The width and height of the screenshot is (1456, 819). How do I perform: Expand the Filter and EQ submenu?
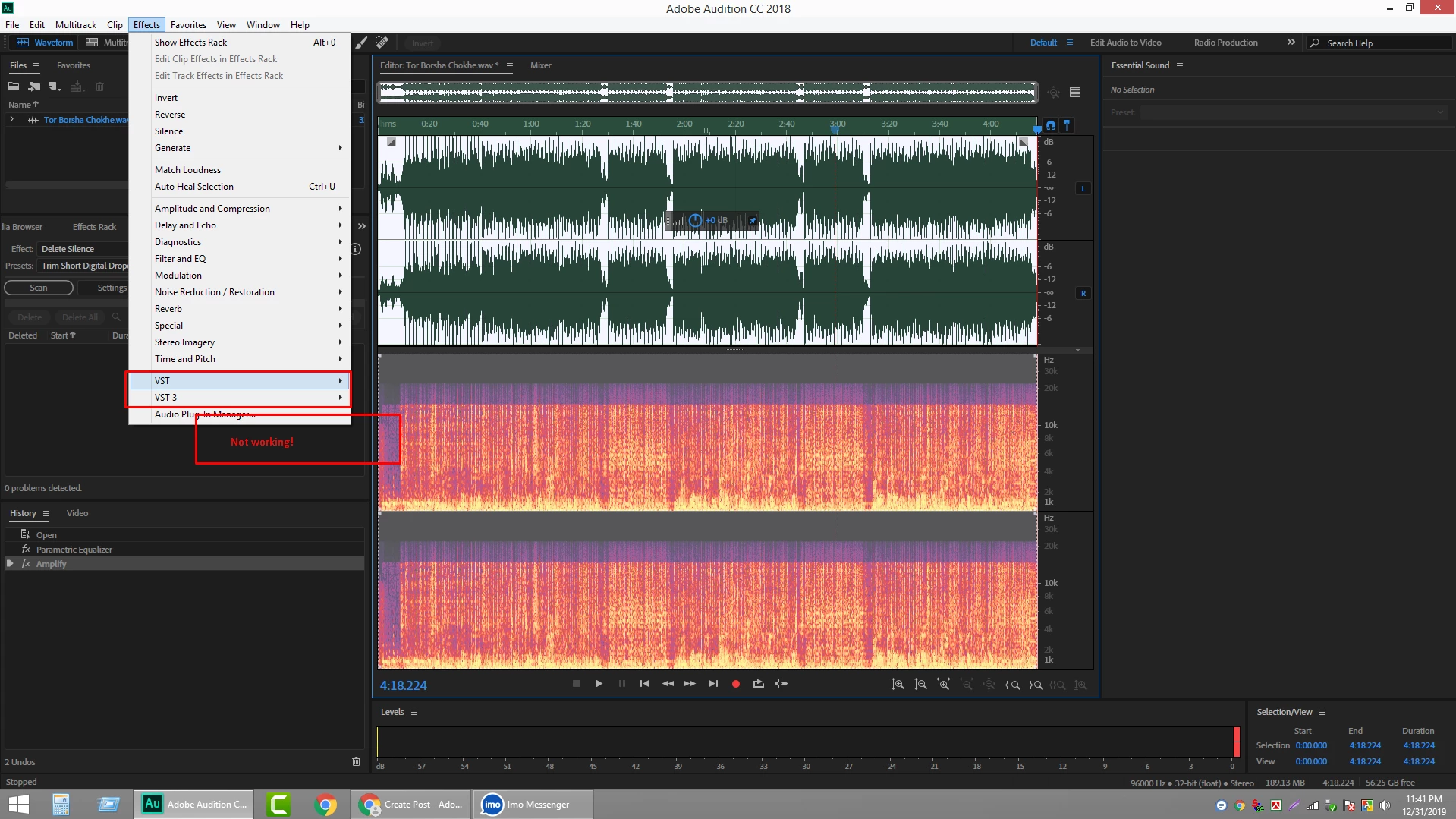pos(240,259)
